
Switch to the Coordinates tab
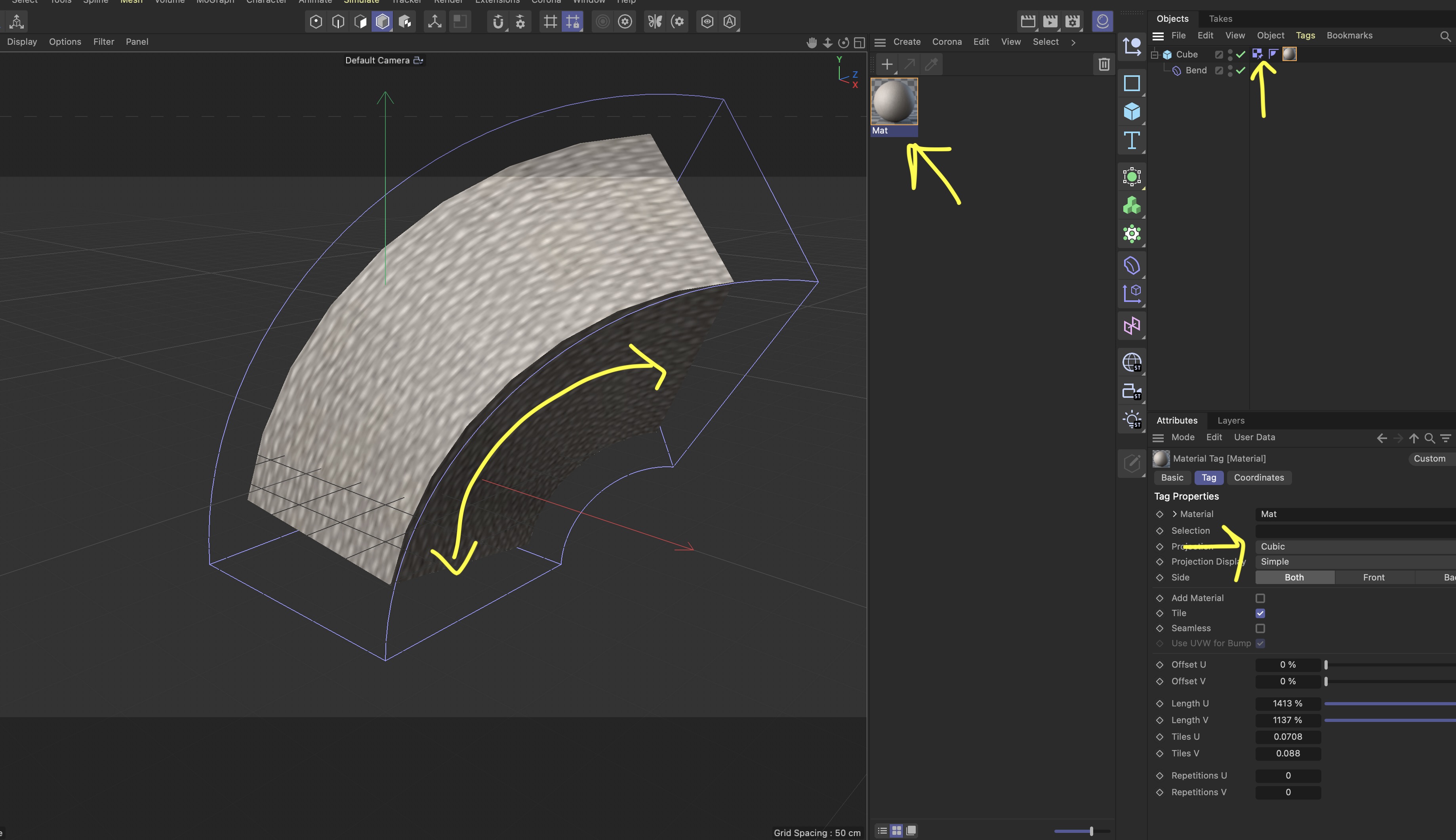tap(1258, 478)
